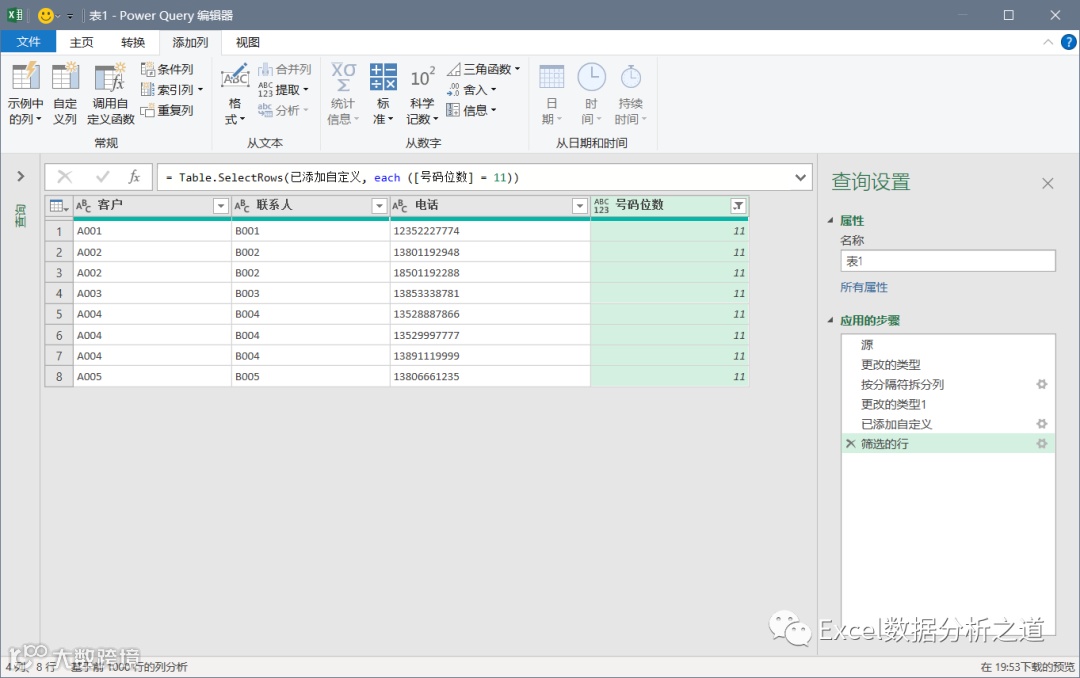This screenshot has width=1080, height=678.
Task: Click A001 cell in first row
Action: coord(152,231)
